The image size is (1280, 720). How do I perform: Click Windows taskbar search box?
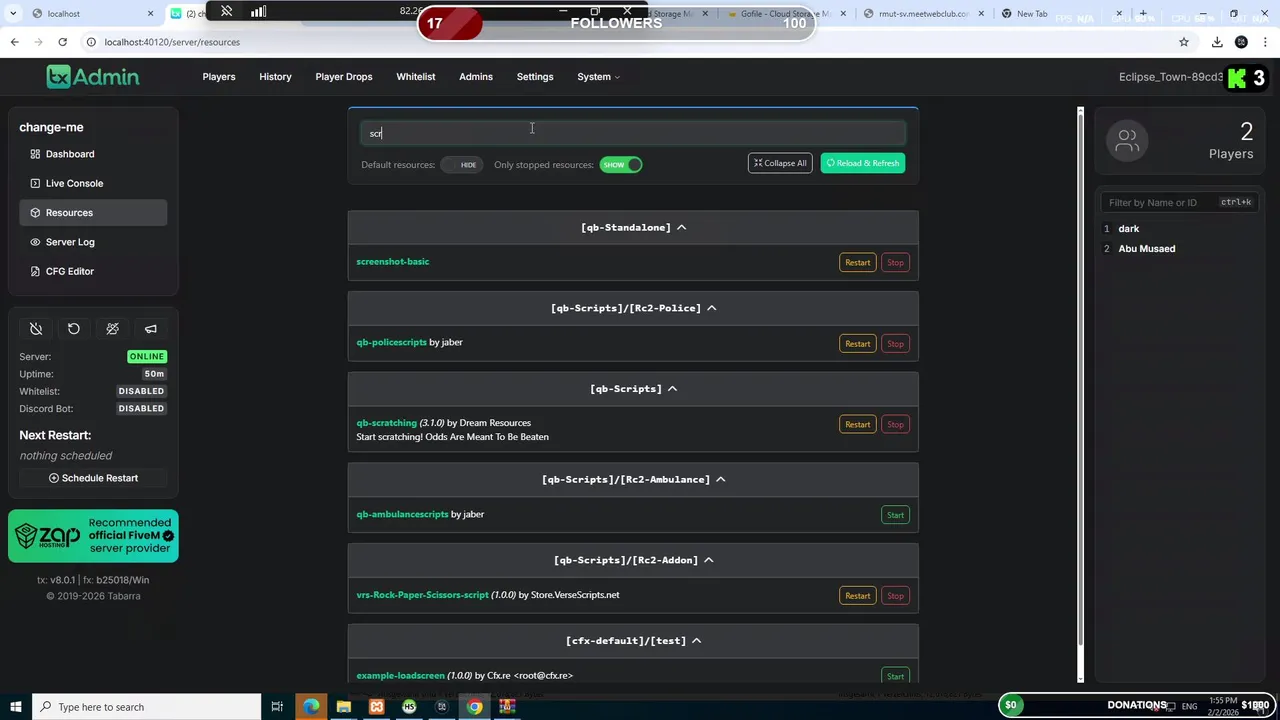coord(146,707)
